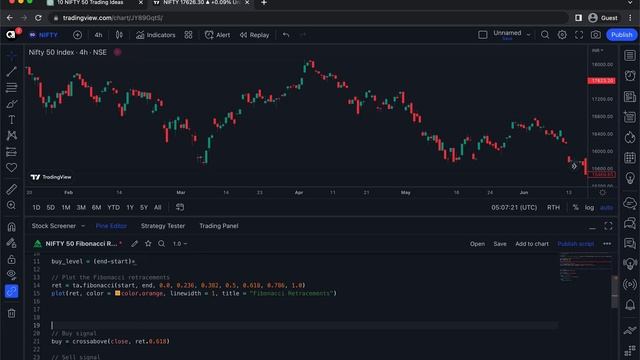Viewport: 640px width, 360px height.
Task: Open the notifications bell on right sidebar
Action: coord(630,305)
